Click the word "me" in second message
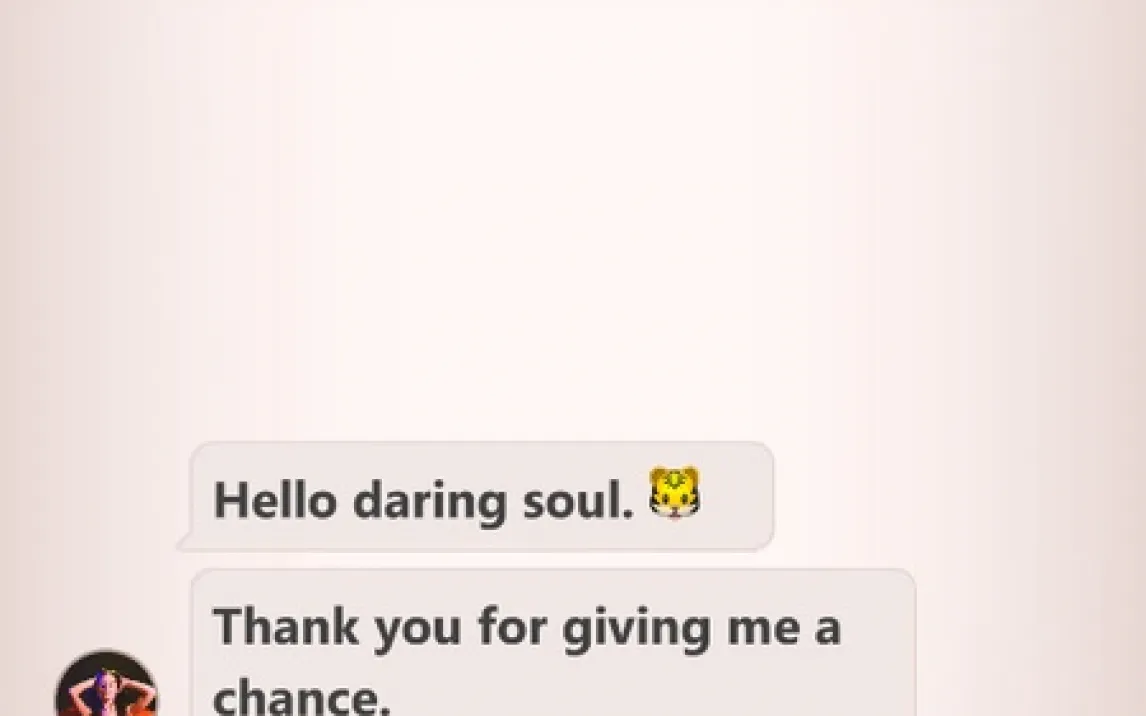This screenshot has height=716, width=1146. click(763, 631)
